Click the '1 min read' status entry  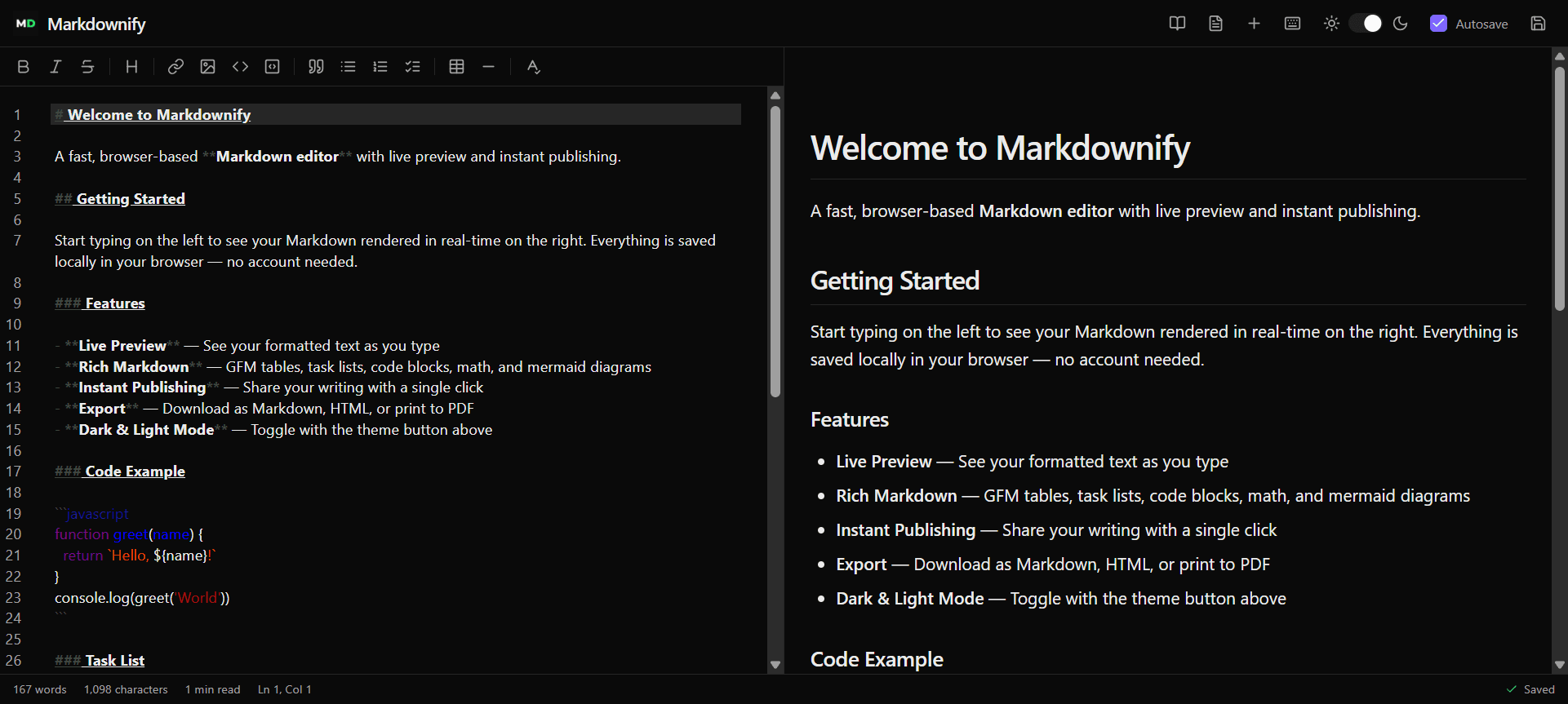tap(213, 689)
